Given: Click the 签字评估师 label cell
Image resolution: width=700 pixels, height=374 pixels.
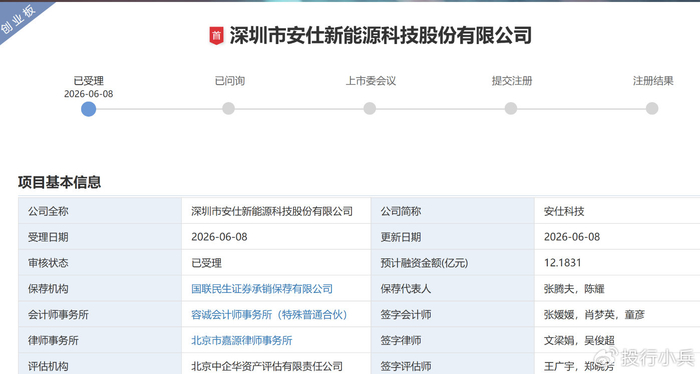Looking at the screenshot, I should (x=453, y=364).
